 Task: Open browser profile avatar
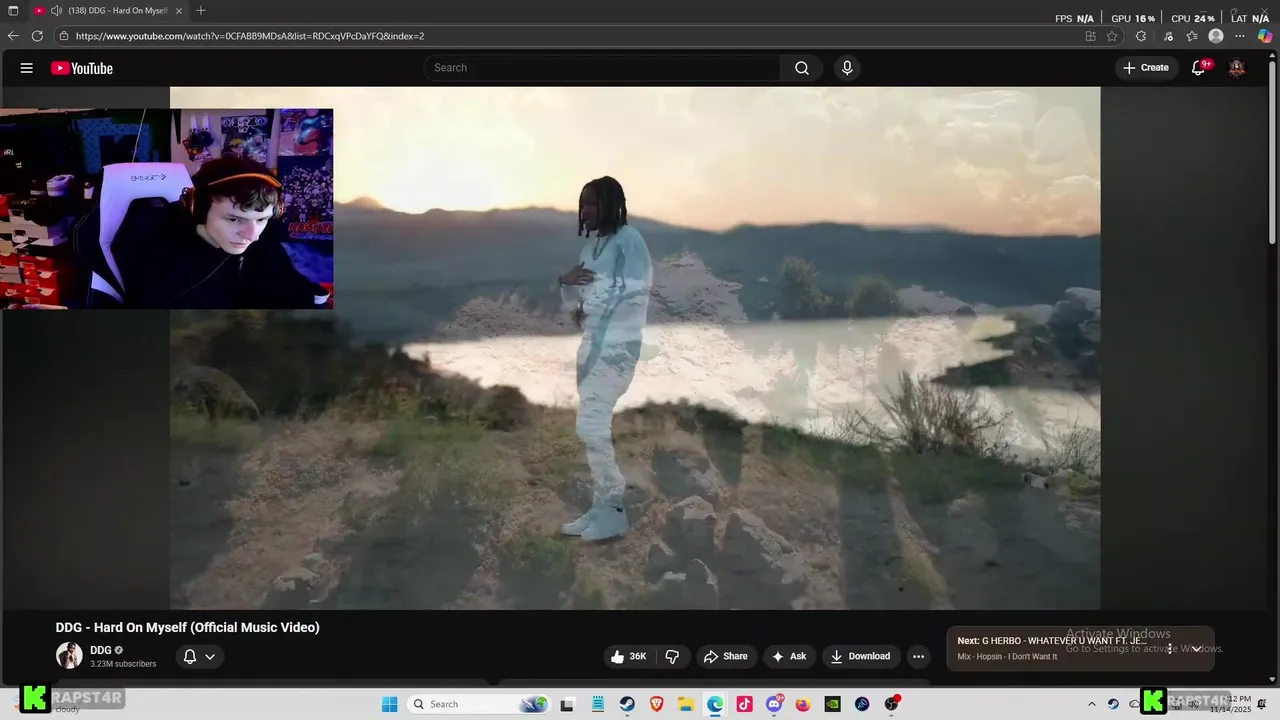pos(1216,36)
